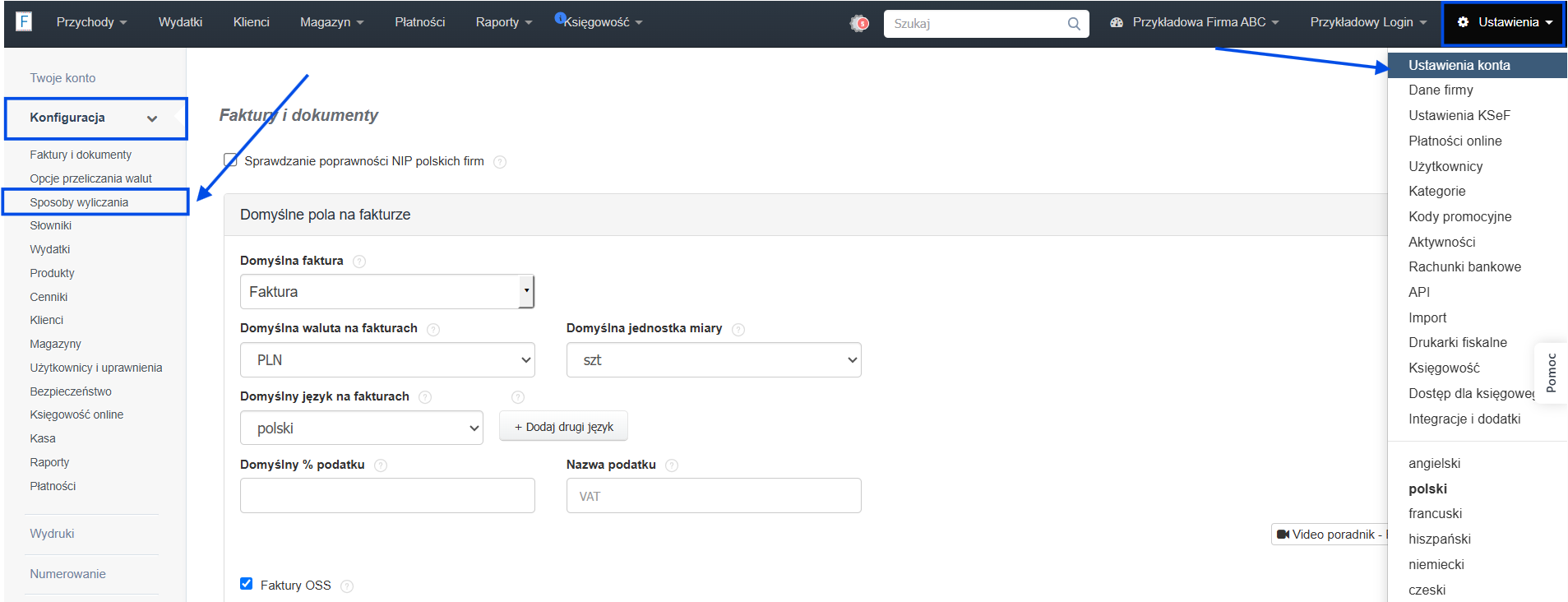The width and height of the screenshot is (1568, 602).
Task: Expand the Magazyn menu
Action: 331,22
